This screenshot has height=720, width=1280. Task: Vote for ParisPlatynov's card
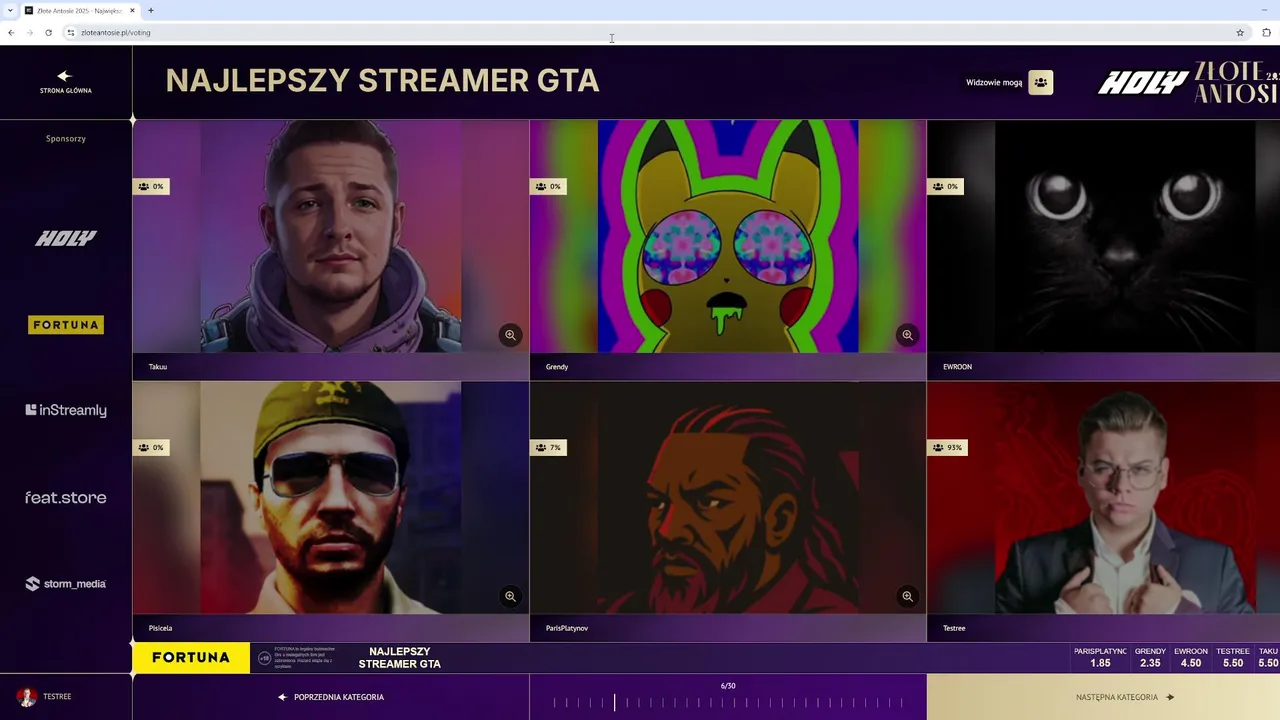728,497
